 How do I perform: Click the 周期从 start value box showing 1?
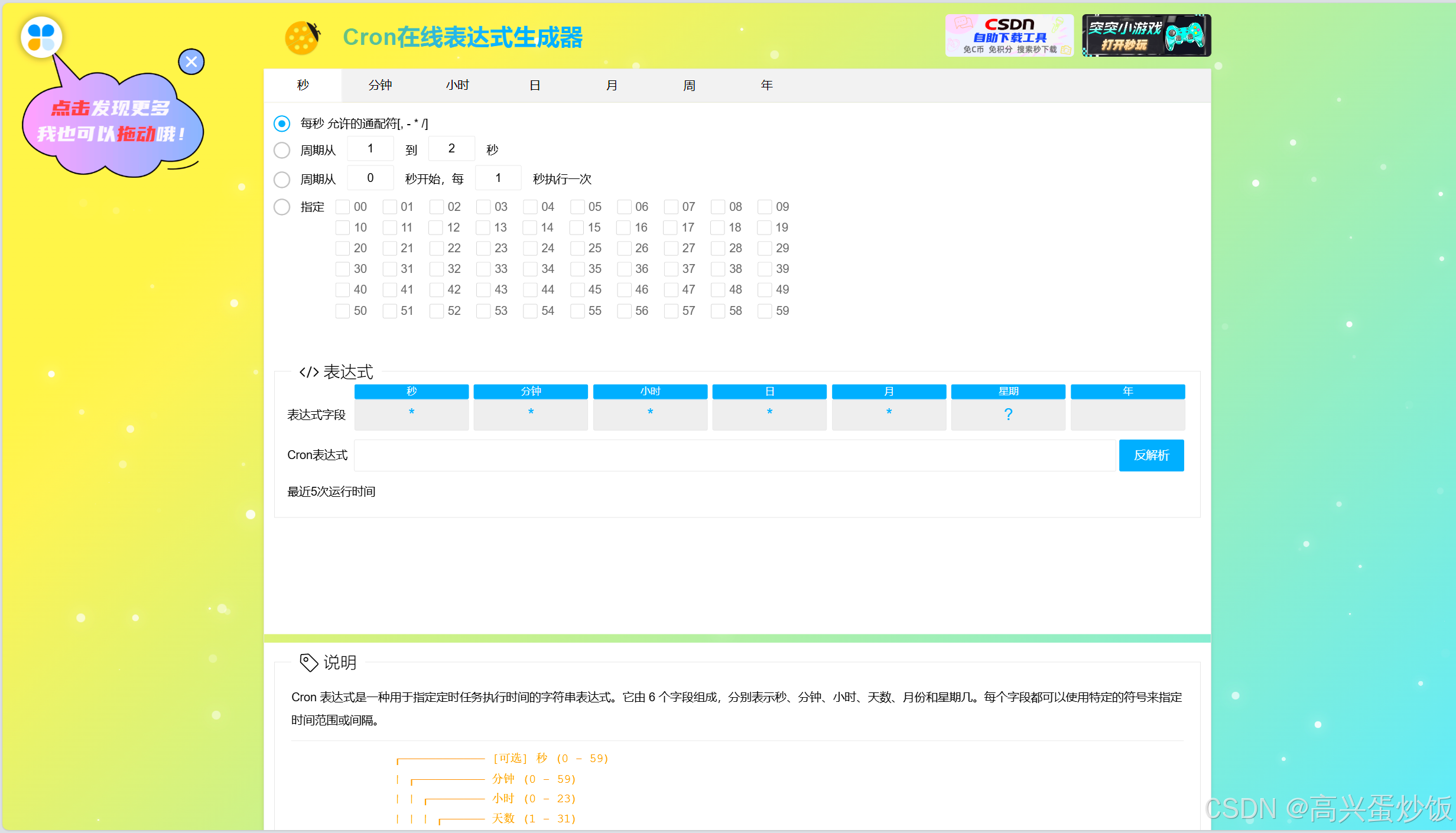tap(370, 149)
